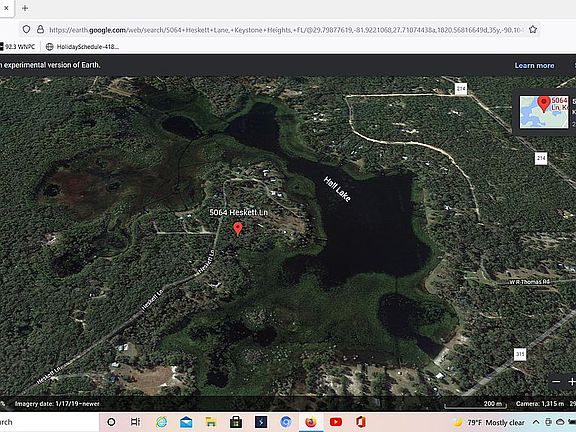
Task: Click the 200 m scale bar
Action: pos(476,404)
